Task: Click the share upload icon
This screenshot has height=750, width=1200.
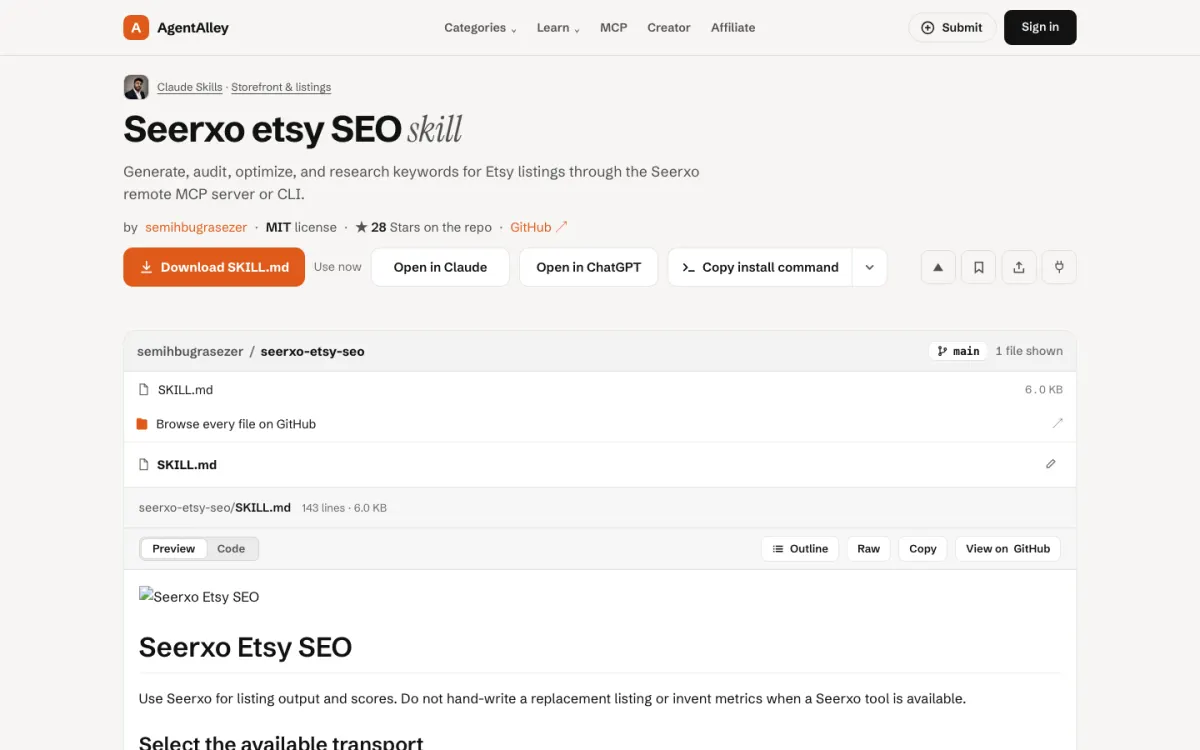Action: (1018, 267)
